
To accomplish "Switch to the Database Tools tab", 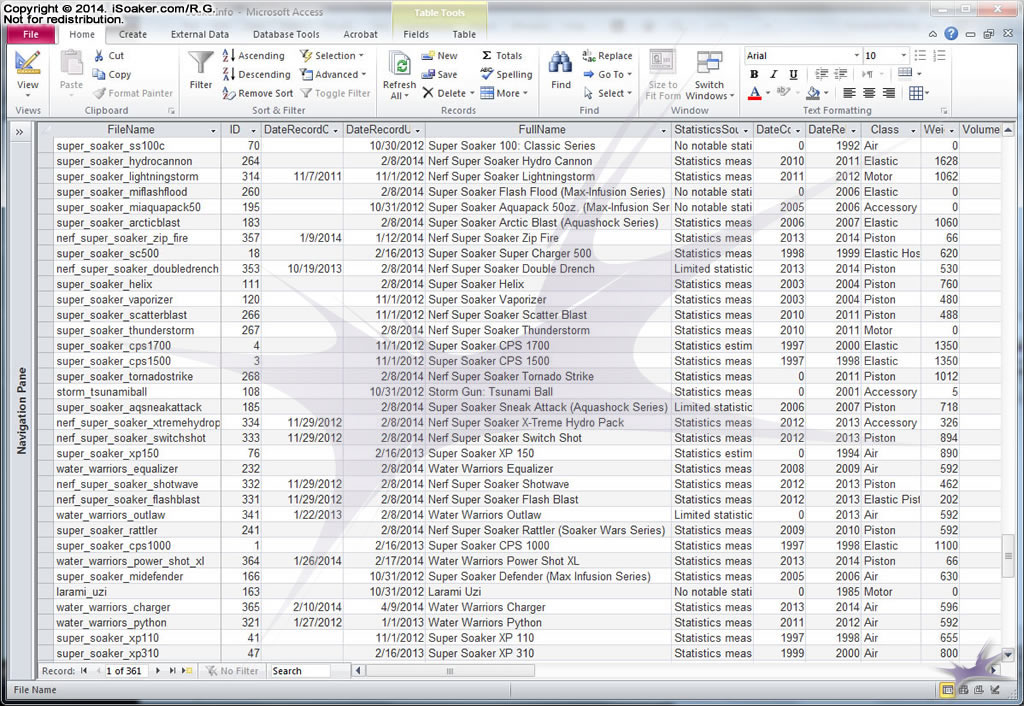I will 286,34.
